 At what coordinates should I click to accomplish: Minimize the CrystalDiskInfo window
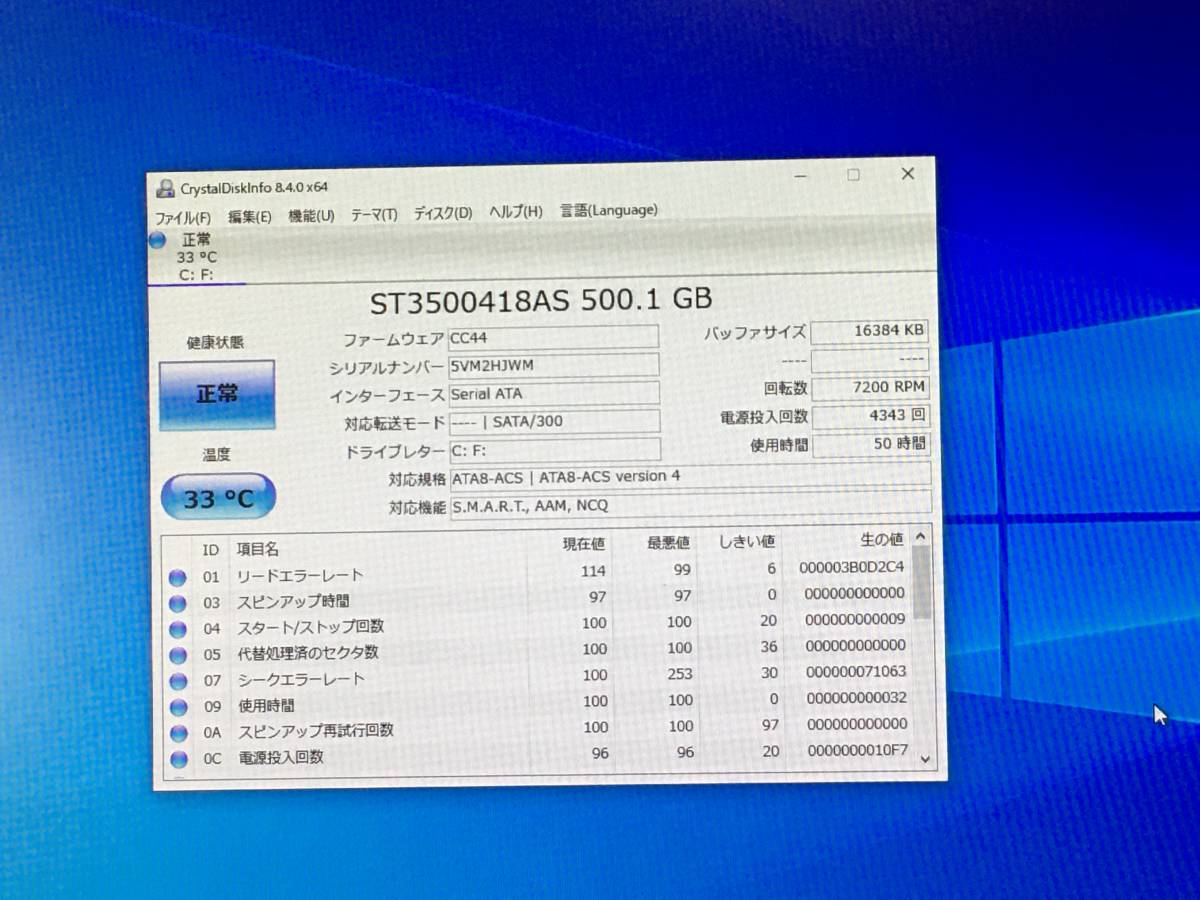pos(801,177)
